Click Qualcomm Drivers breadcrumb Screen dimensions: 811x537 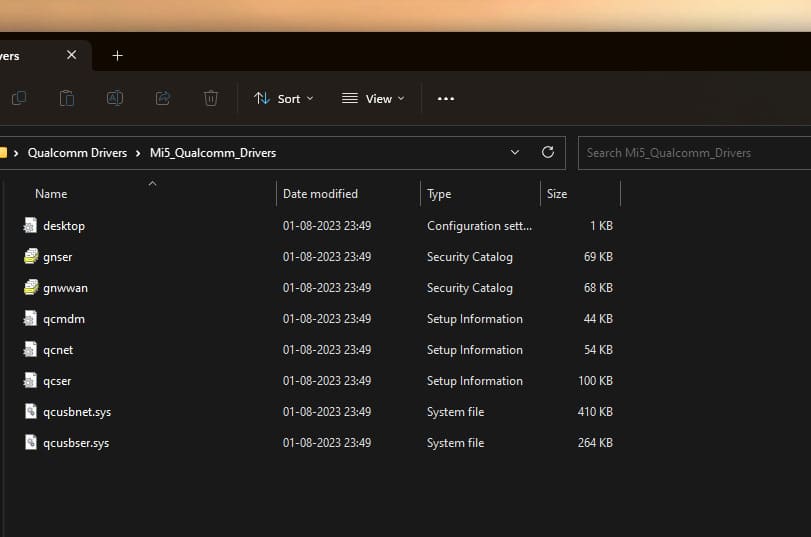coord(78,153)
